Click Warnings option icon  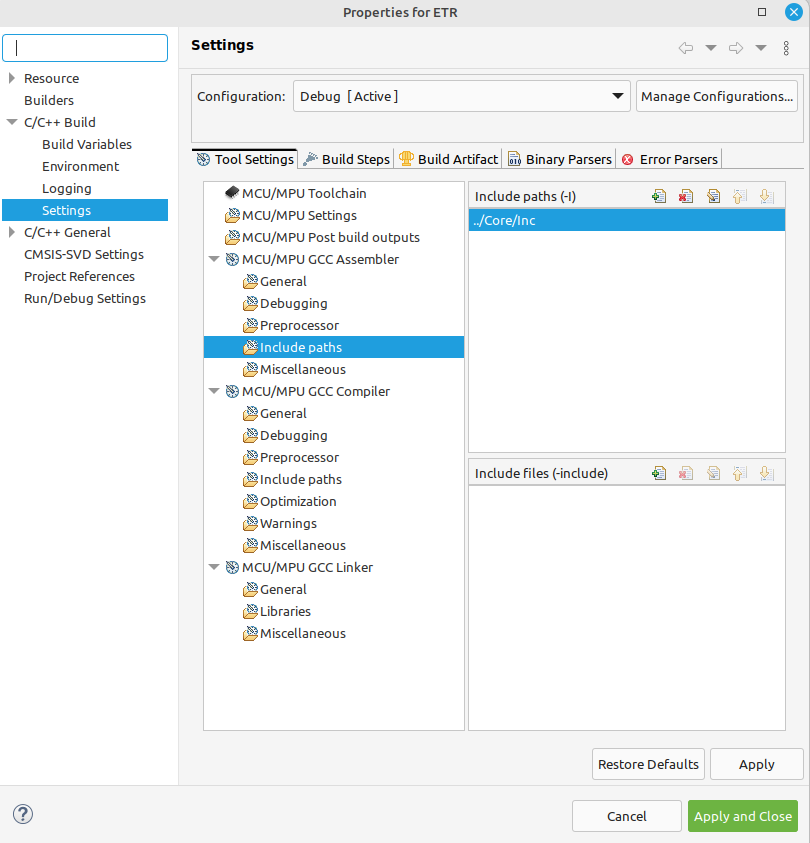click(x=250, y=523)
